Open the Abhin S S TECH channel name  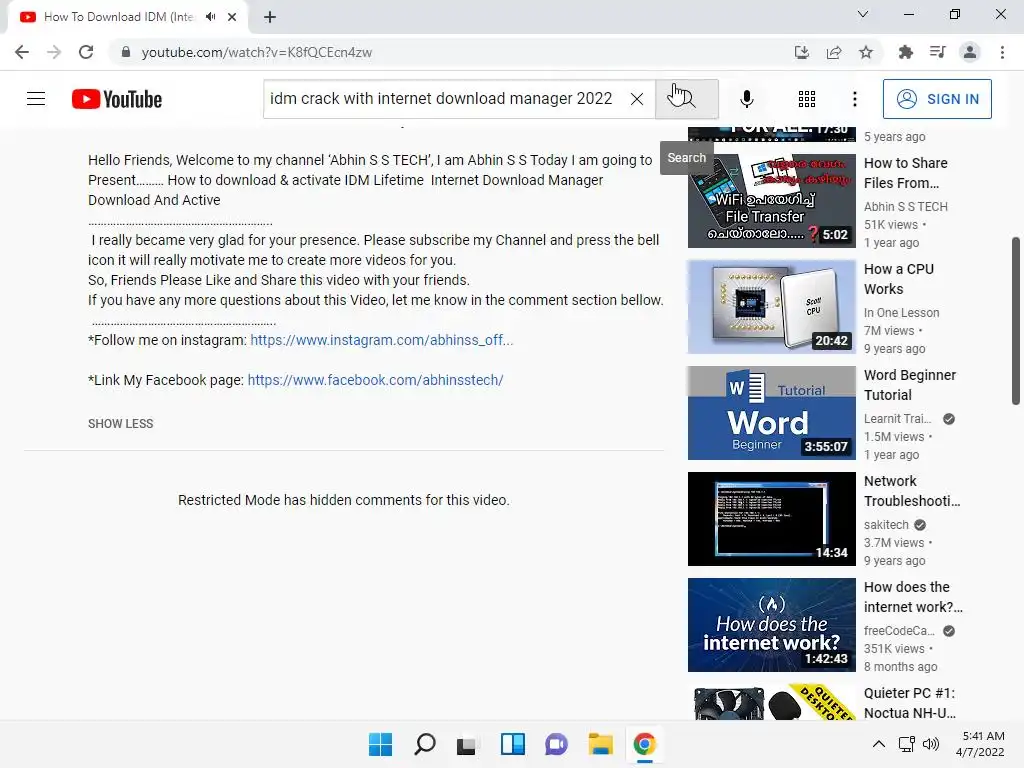tap(906, 207)
